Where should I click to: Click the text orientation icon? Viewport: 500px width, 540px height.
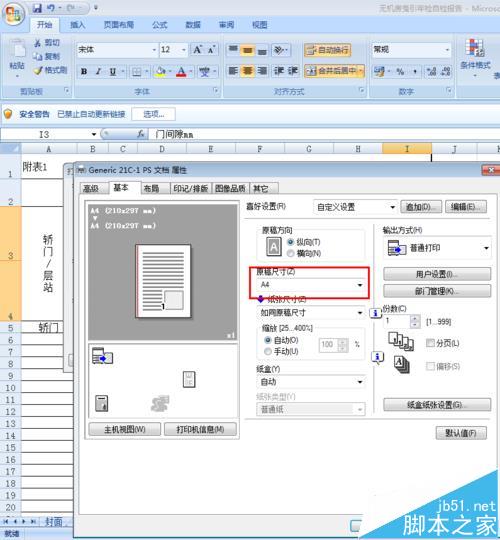tap(280, 50)
